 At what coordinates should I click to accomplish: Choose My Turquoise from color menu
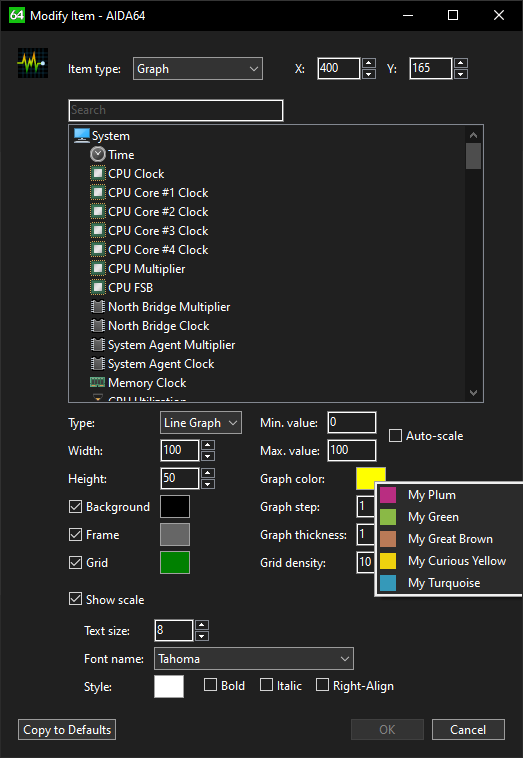(x=449, y=583)
